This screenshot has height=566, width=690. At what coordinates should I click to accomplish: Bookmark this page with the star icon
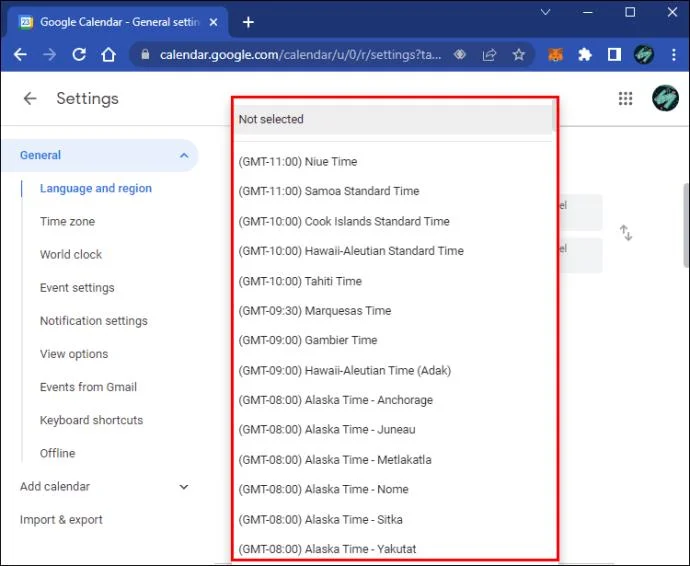tap(519, 55)
